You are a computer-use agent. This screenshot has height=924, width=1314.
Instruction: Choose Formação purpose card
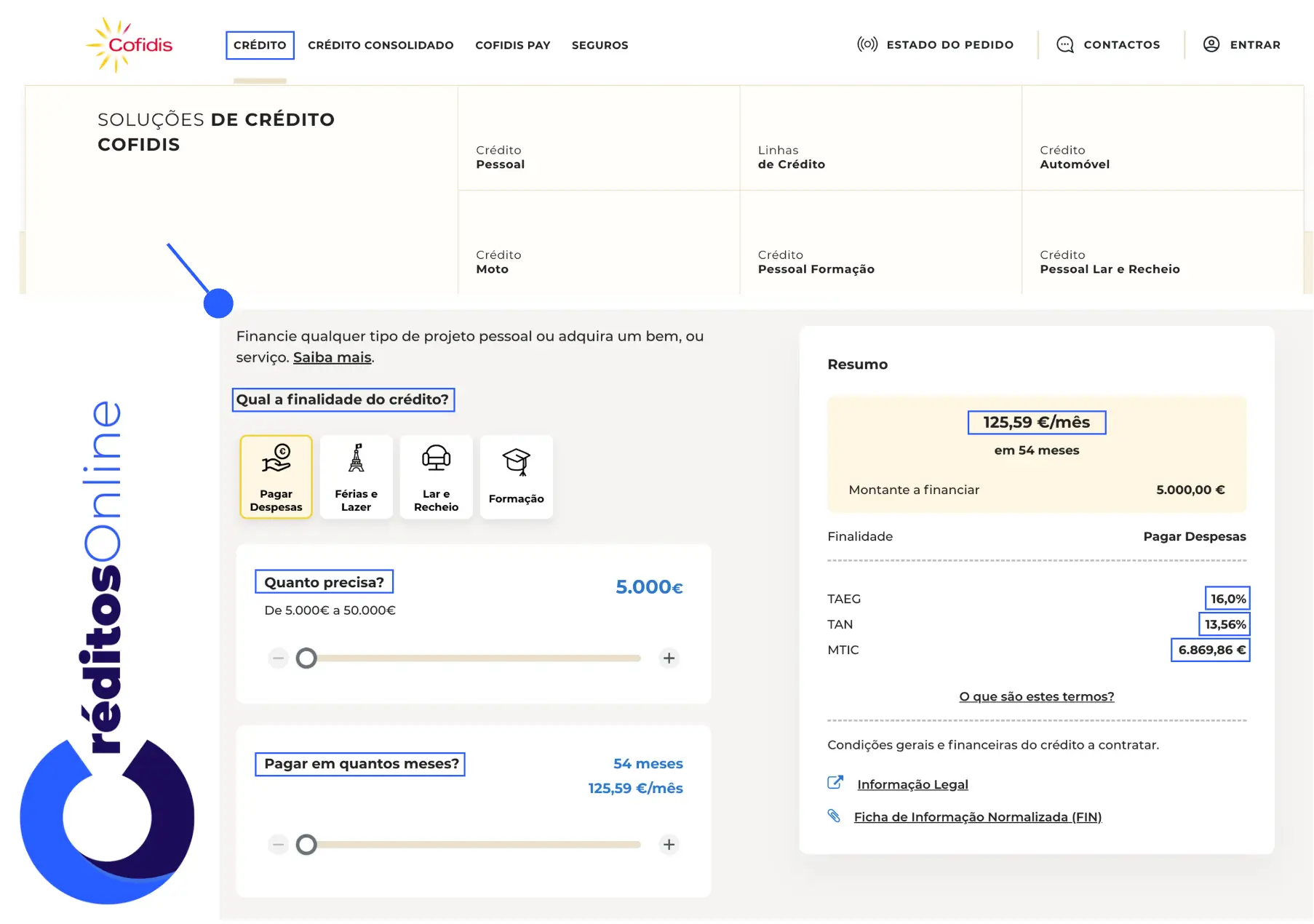[x=517, y=477]
